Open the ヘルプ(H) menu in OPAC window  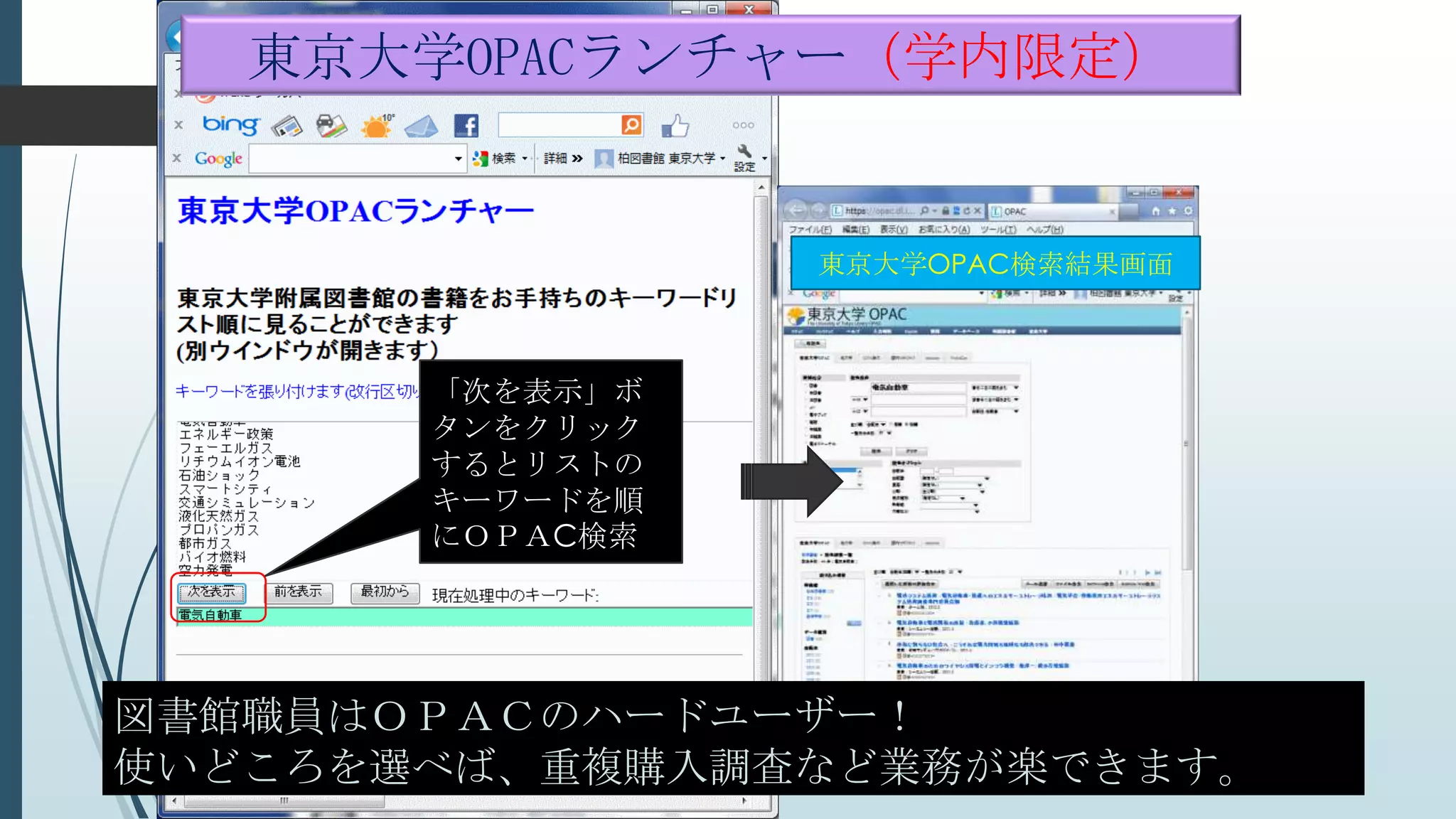pos(1044,230)
